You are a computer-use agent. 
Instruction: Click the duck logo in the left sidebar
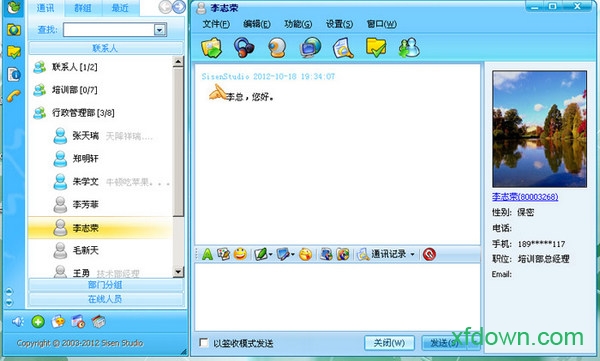click(14, 7)
